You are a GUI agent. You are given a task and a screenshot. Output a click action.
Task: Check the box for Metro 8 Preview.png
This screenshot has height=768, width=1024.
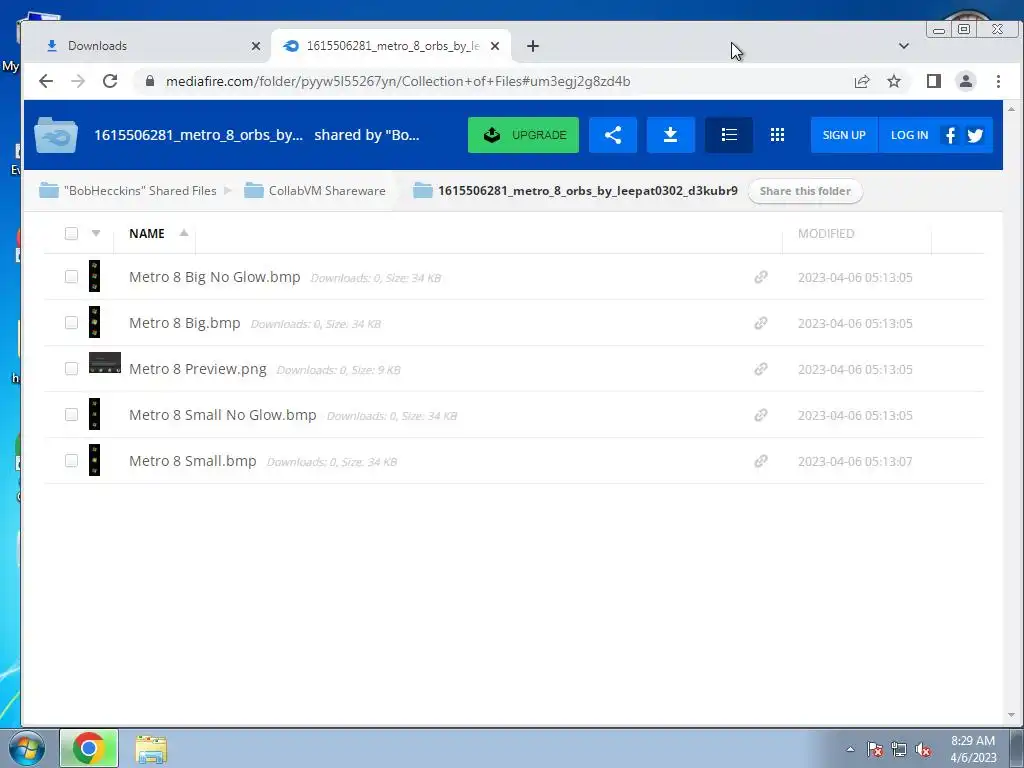point(71,369)
